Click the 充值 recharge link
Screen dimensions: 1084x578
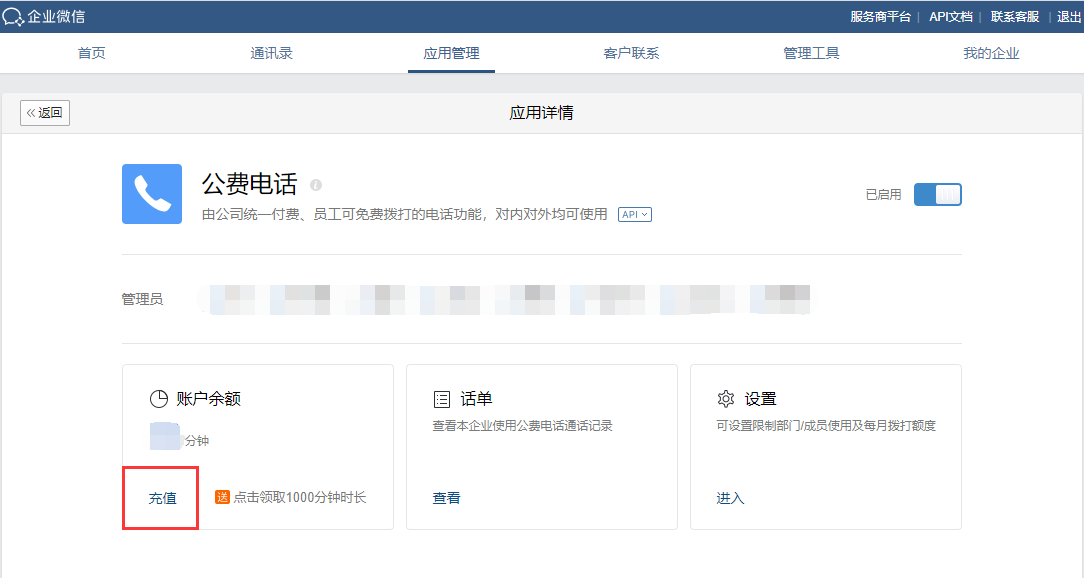pos(162,498)
